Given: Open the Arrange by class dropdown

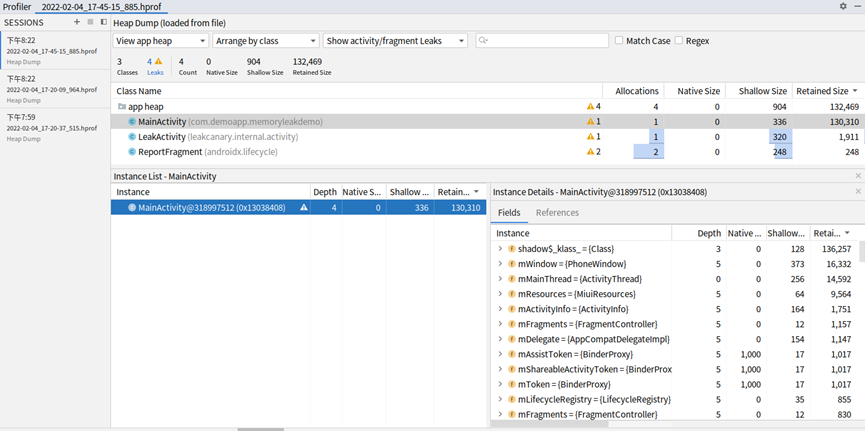Looking at the screenshot, I should coord(267,41).
